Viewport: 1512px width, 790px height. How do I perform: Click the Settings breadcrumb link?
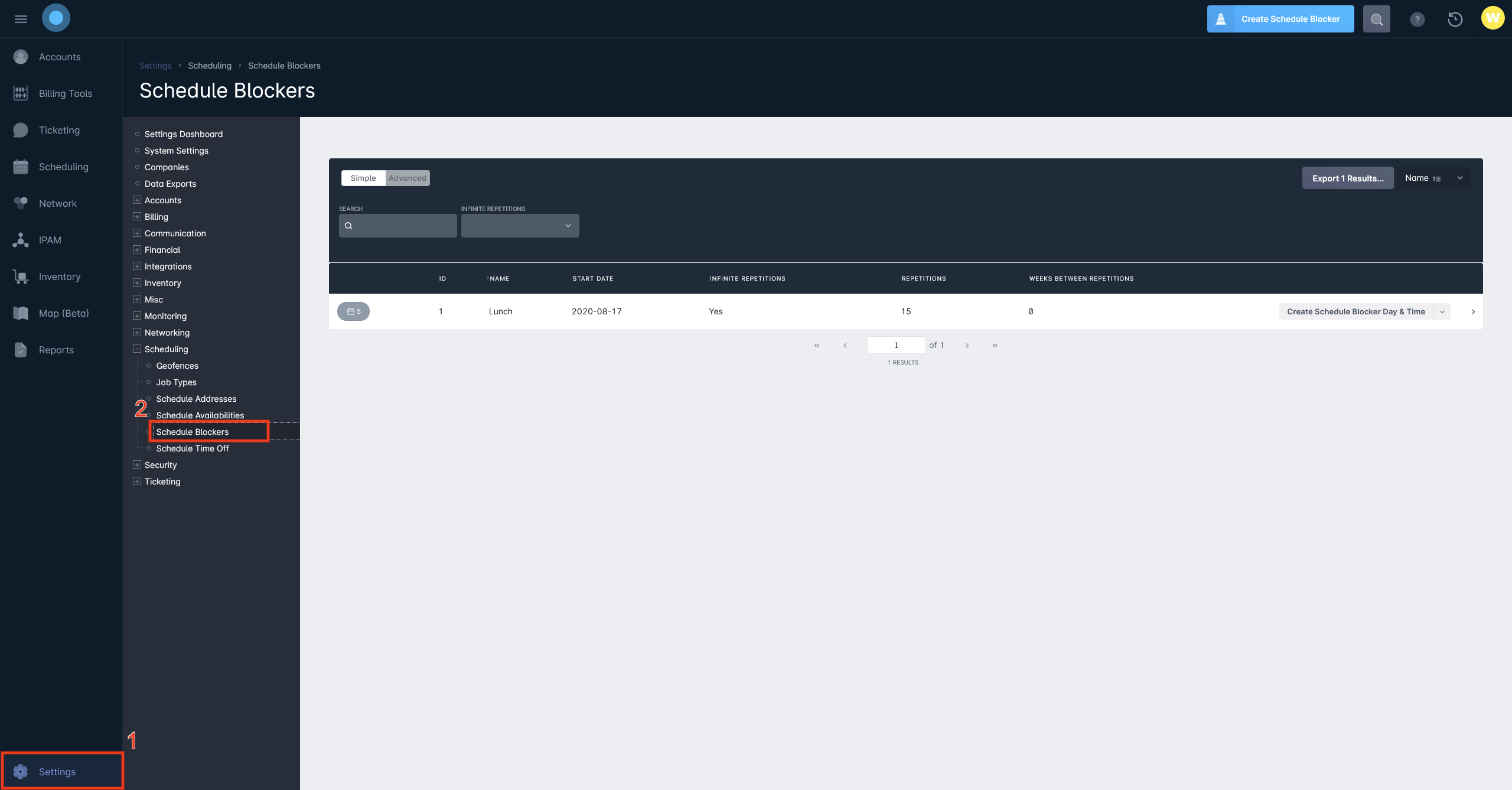pyautogui.click(x=155, y=66)
